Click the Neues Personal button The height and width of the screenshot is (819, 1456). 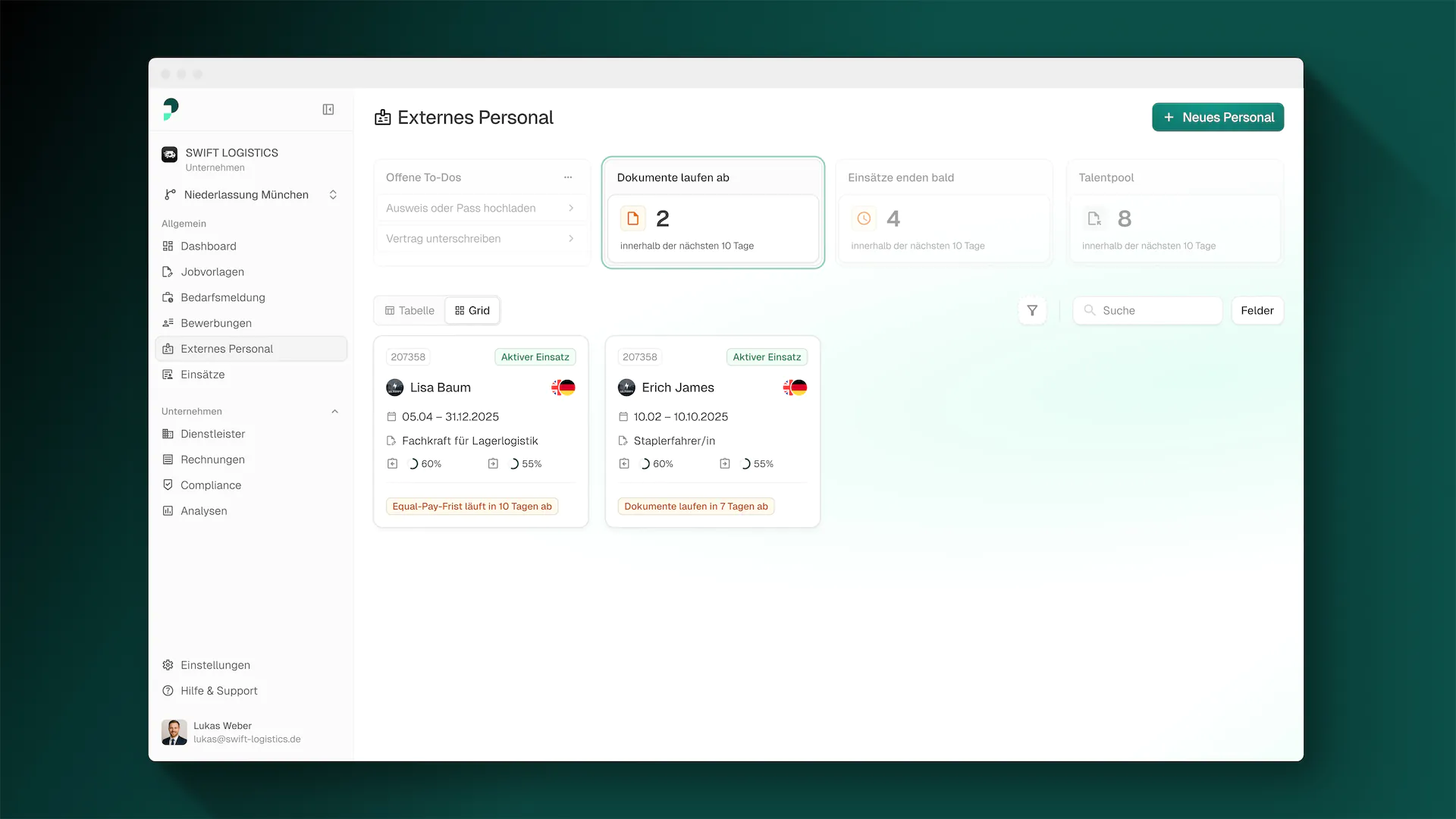1218,118
